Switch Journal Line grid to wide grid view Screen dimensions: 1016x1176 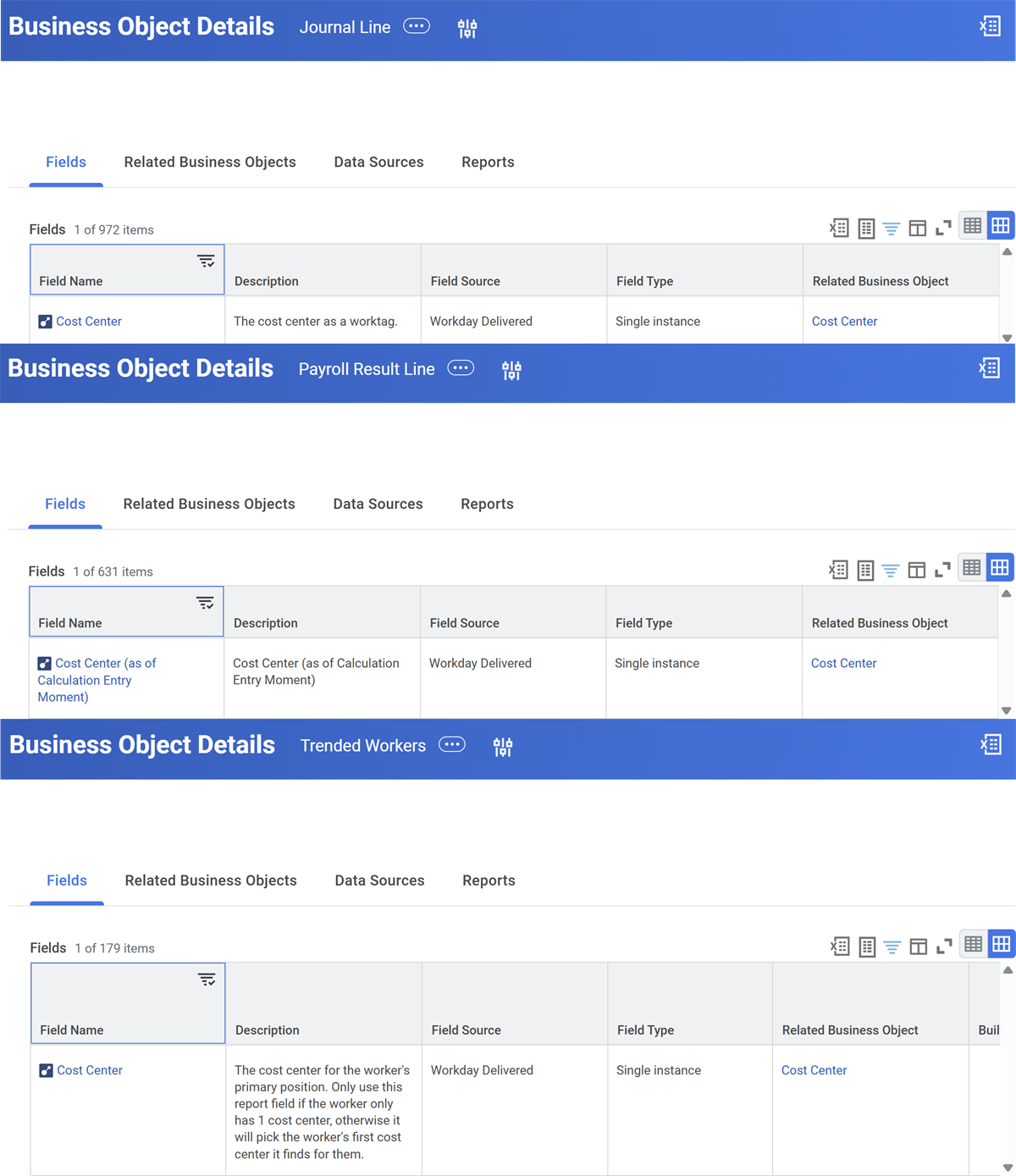tap(1001, 226)
